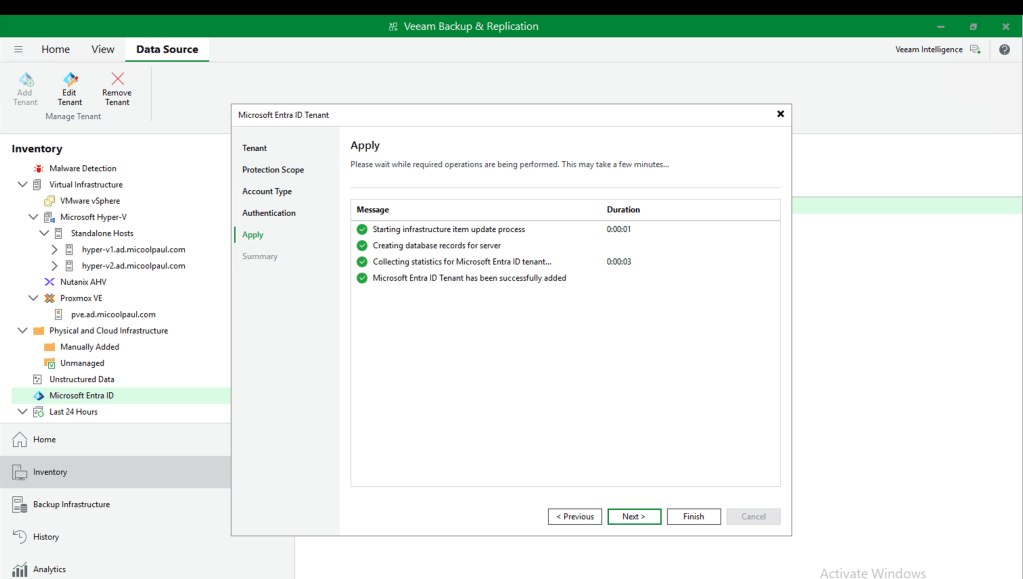
Task: Close the Microsoft Entra ID Tenant dialog
Action: tap(780, 114)
